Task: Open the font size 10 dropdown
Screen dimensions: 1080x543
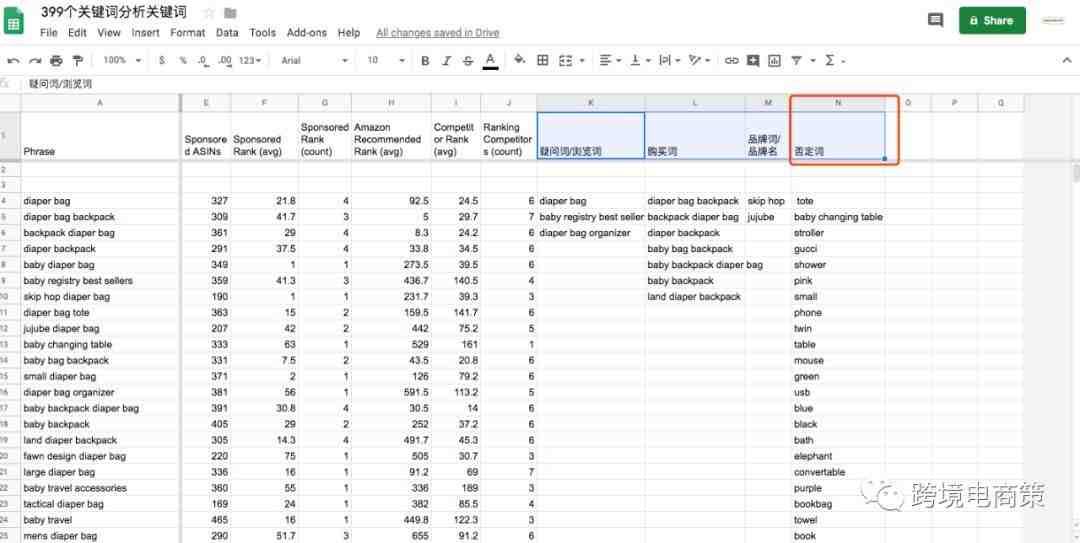Action: (381, 61)
